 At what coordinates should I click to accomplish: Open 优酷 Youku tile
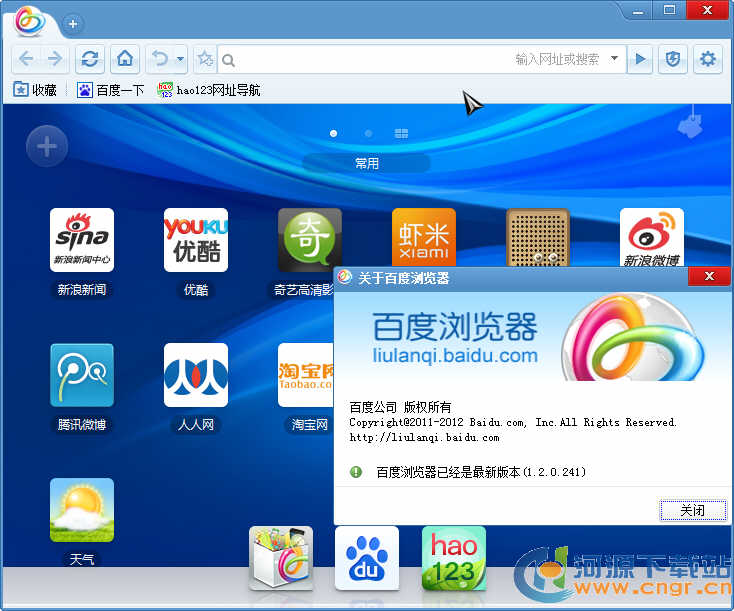click(196, 240)
